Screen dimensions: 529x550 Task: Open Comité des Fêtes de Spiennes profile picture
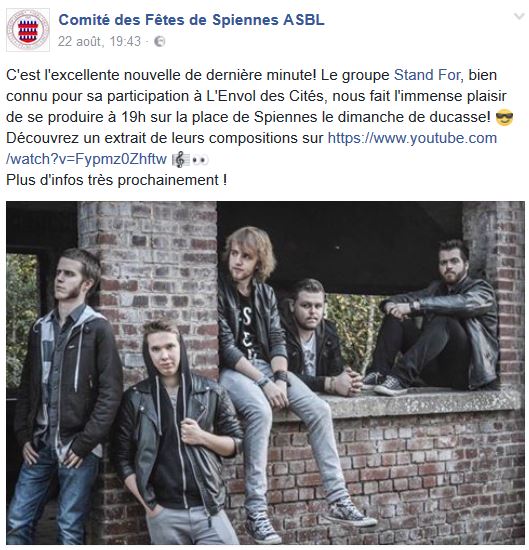(28, 30)
